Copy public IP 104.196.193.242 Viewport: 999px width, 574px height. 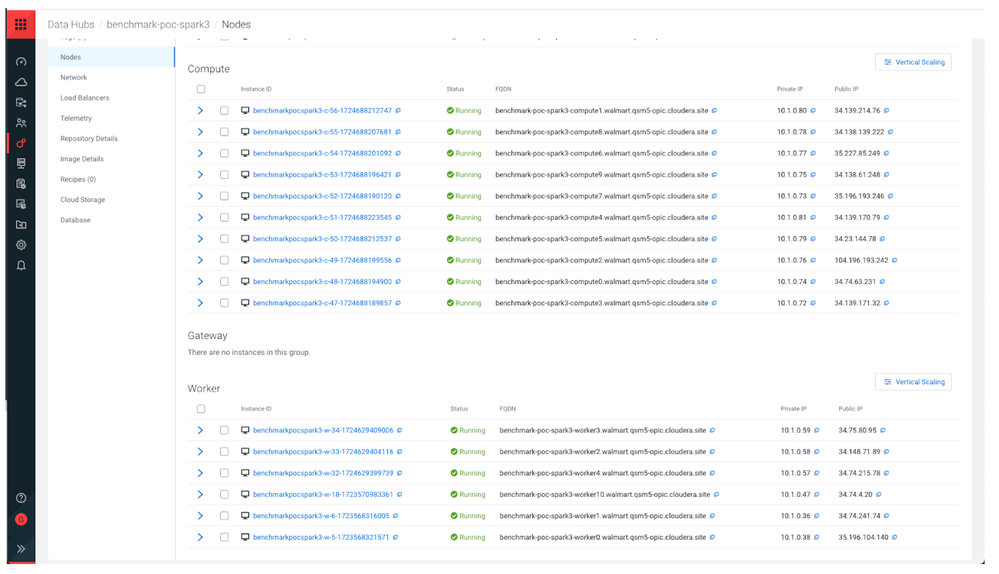click(895, 261)
